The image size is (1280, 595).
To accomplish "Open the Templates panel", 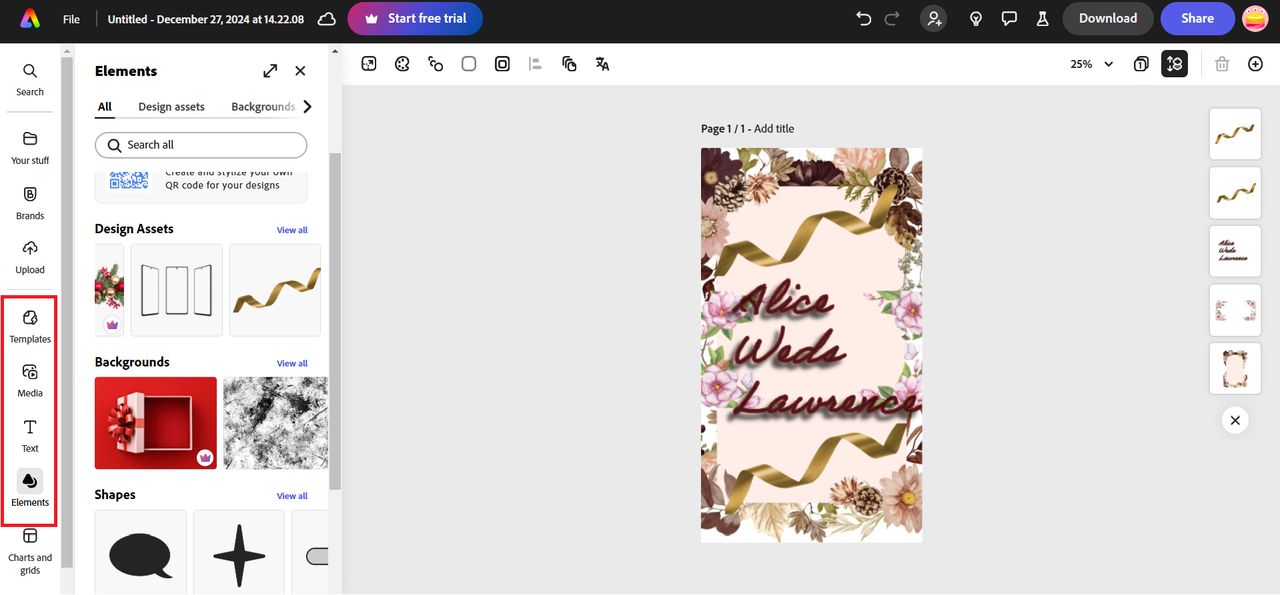I will [x=30, y=326].
